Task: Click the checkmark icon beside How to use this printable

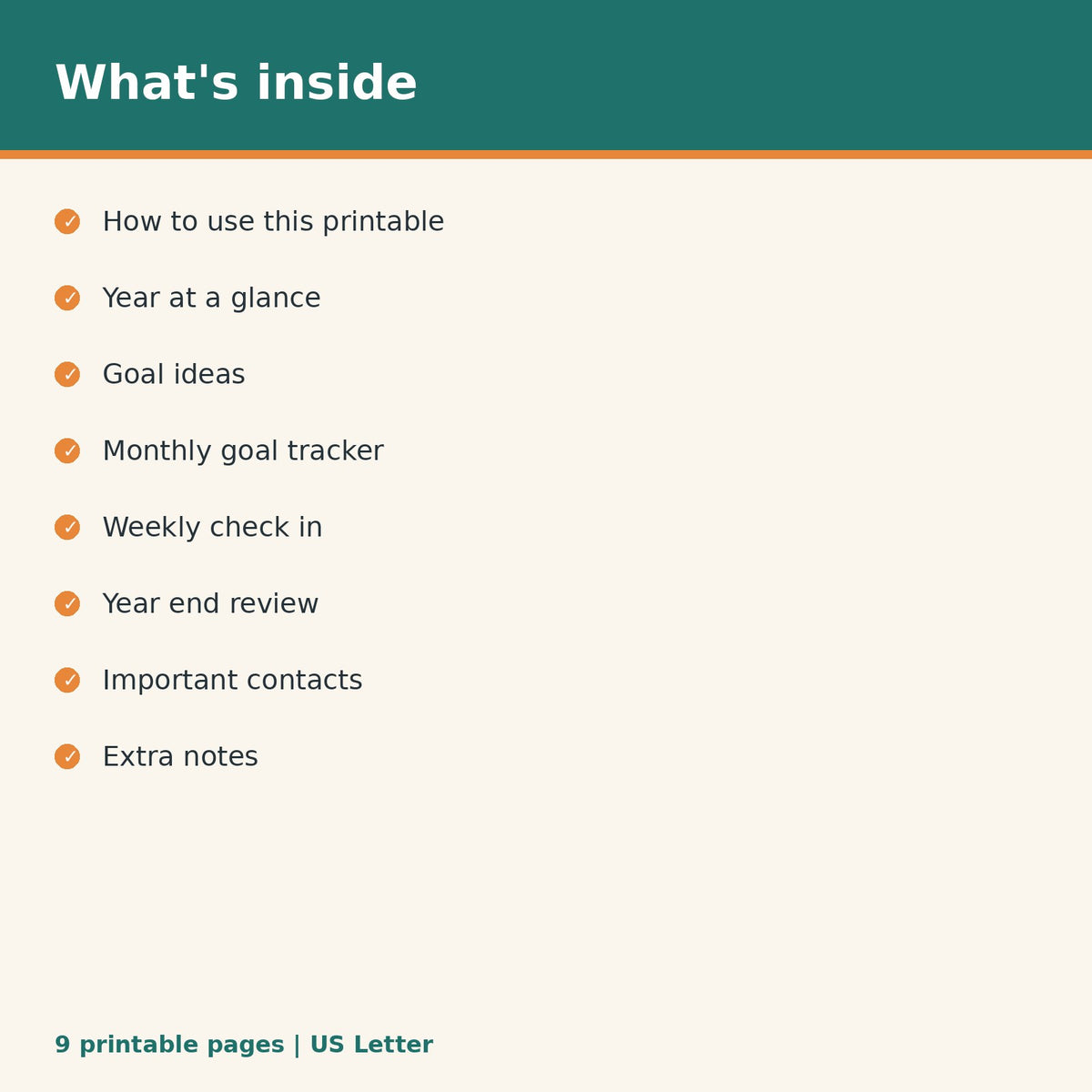Action: tap(67, 222)
